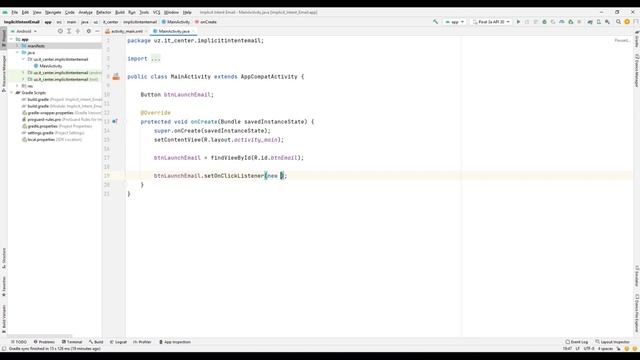Click the Profile app toolbar icon
640x360 pixels.
tap(562, 22)
